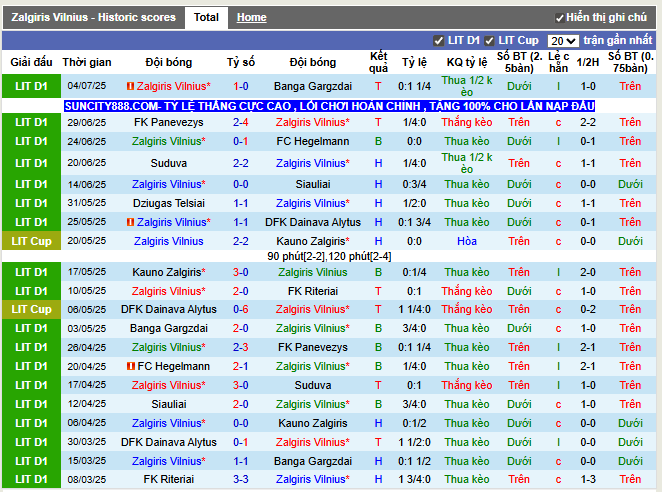Image resolution: width=662 pixels, height=492 pixels.
Task: Uncheck the LIT Cup league filter
Action: 489,41
